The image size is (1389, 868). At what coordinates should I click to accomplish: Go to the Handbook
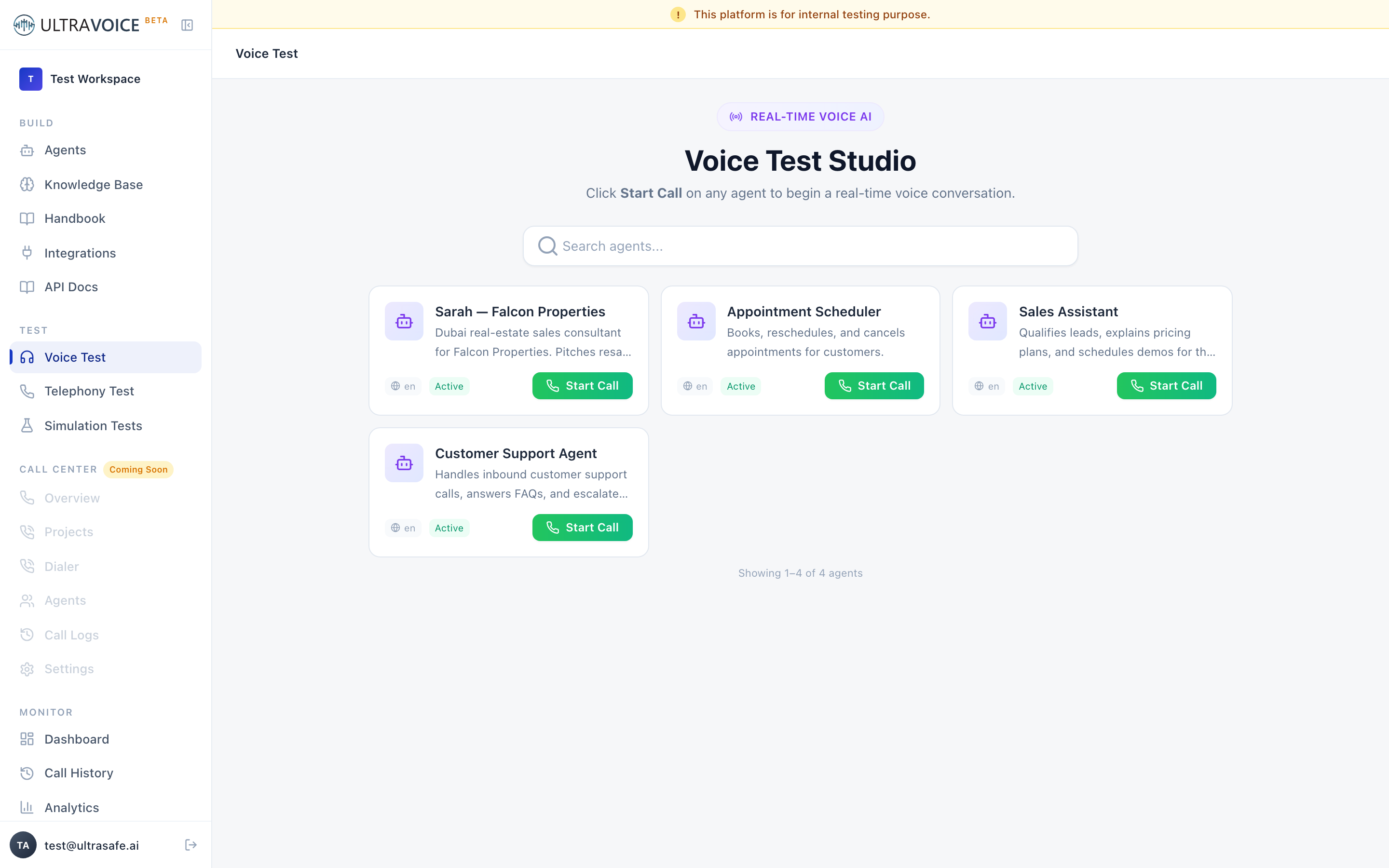106,219
